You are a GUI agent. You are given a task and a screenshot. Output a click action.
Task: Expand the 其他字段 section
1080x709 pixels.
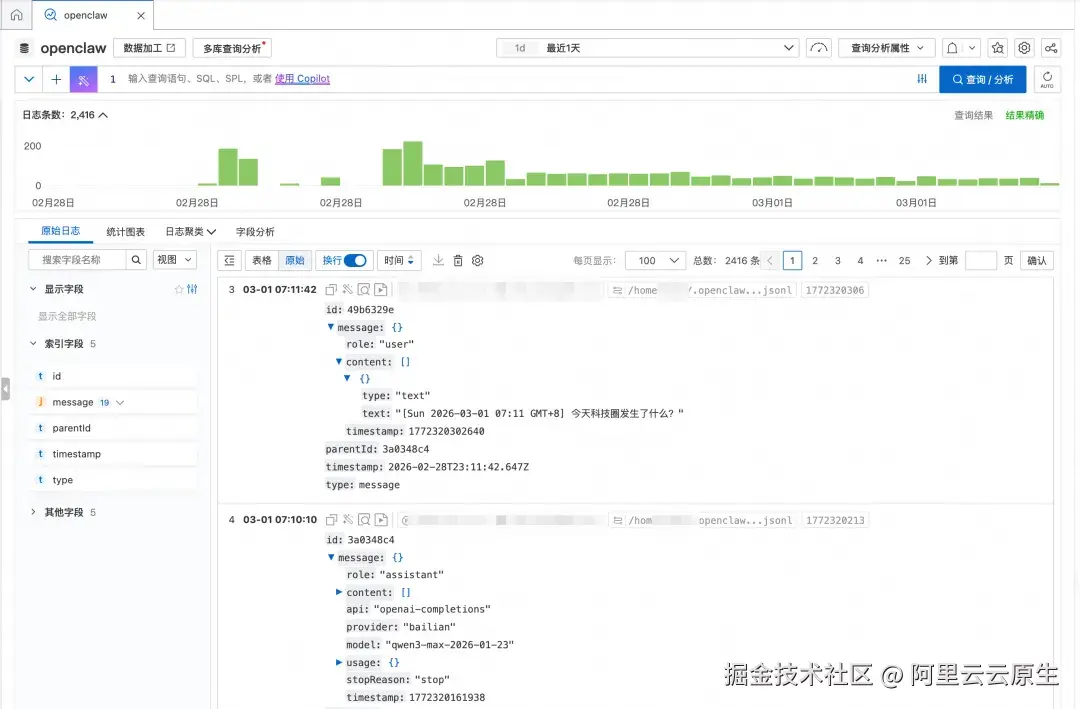click(33, 512)
